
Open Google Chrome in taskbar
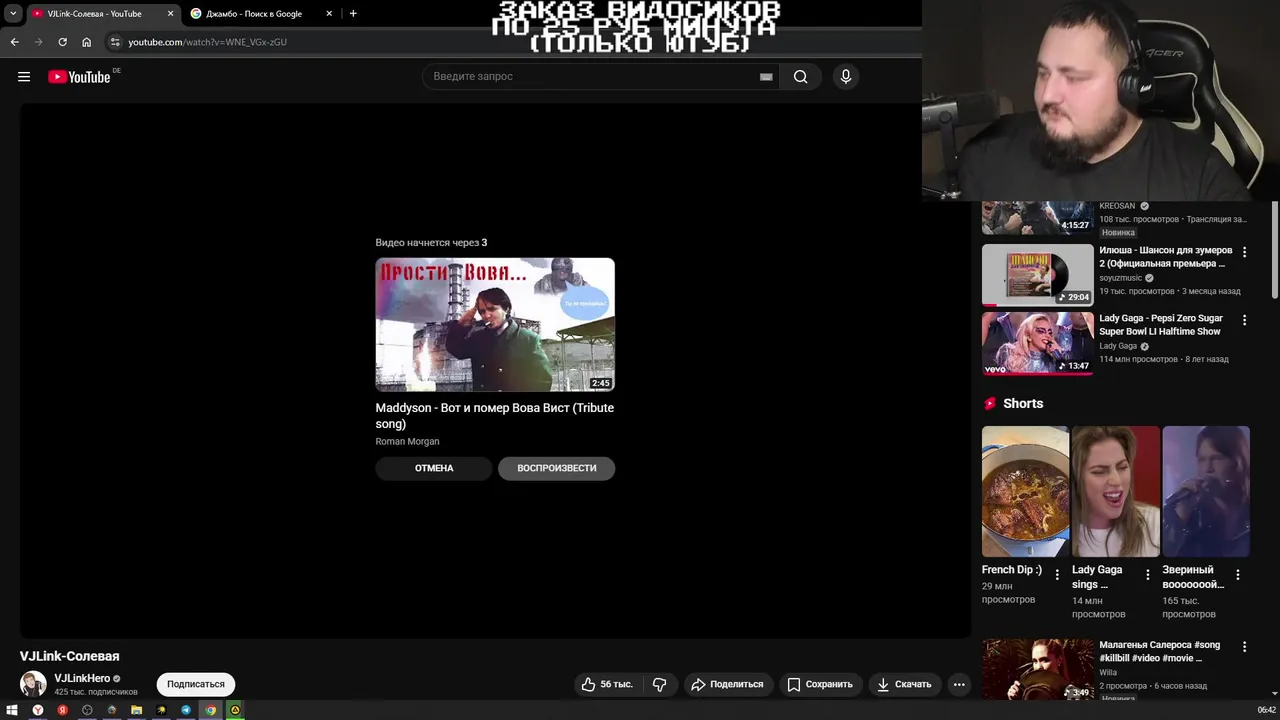[210, 710]
